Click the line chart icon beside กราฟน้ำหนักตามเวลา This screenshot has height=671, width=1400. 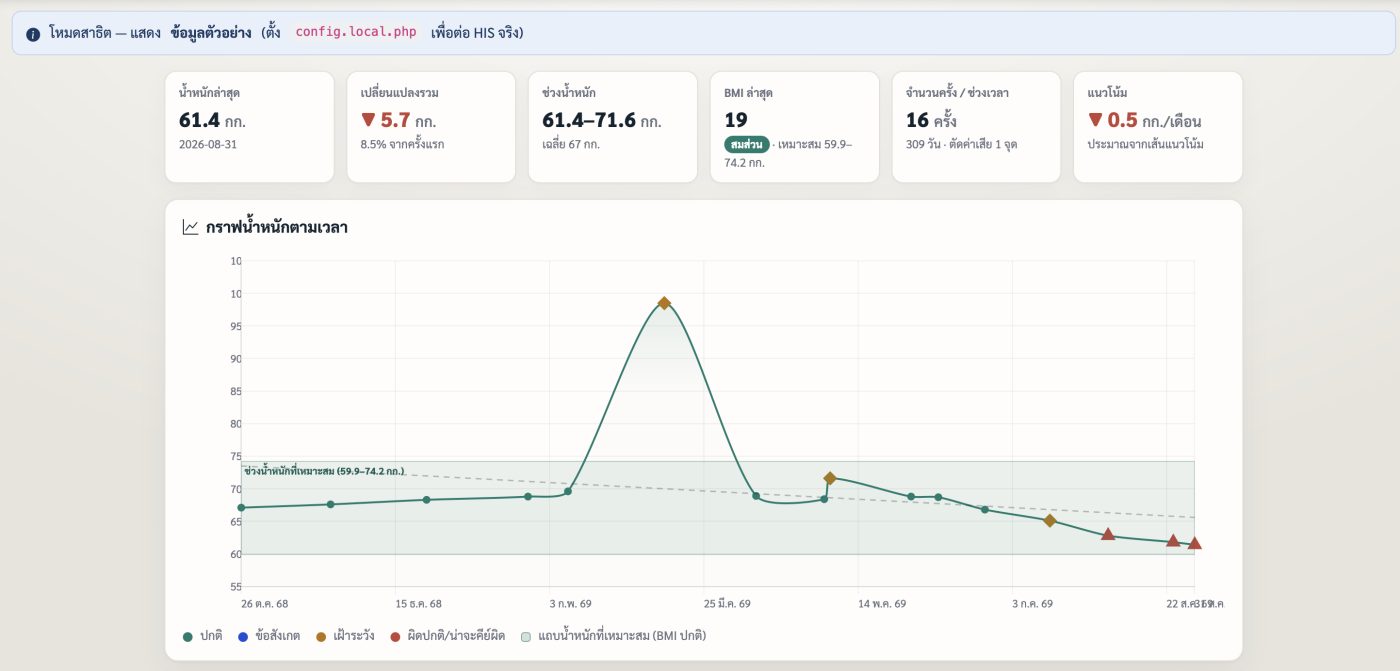190,227
